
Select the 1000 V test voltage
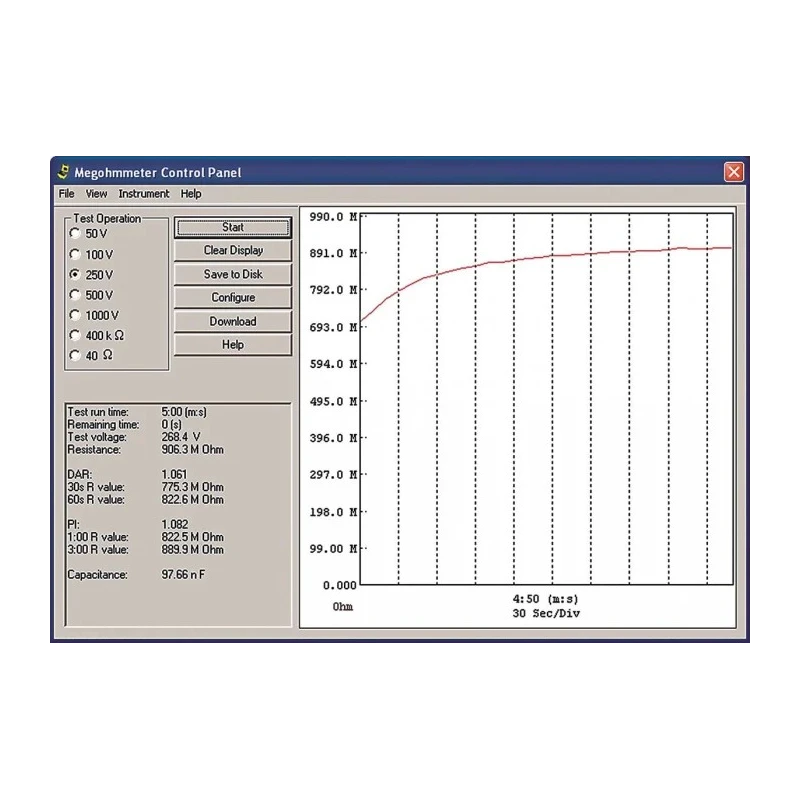tap(94, 315)
